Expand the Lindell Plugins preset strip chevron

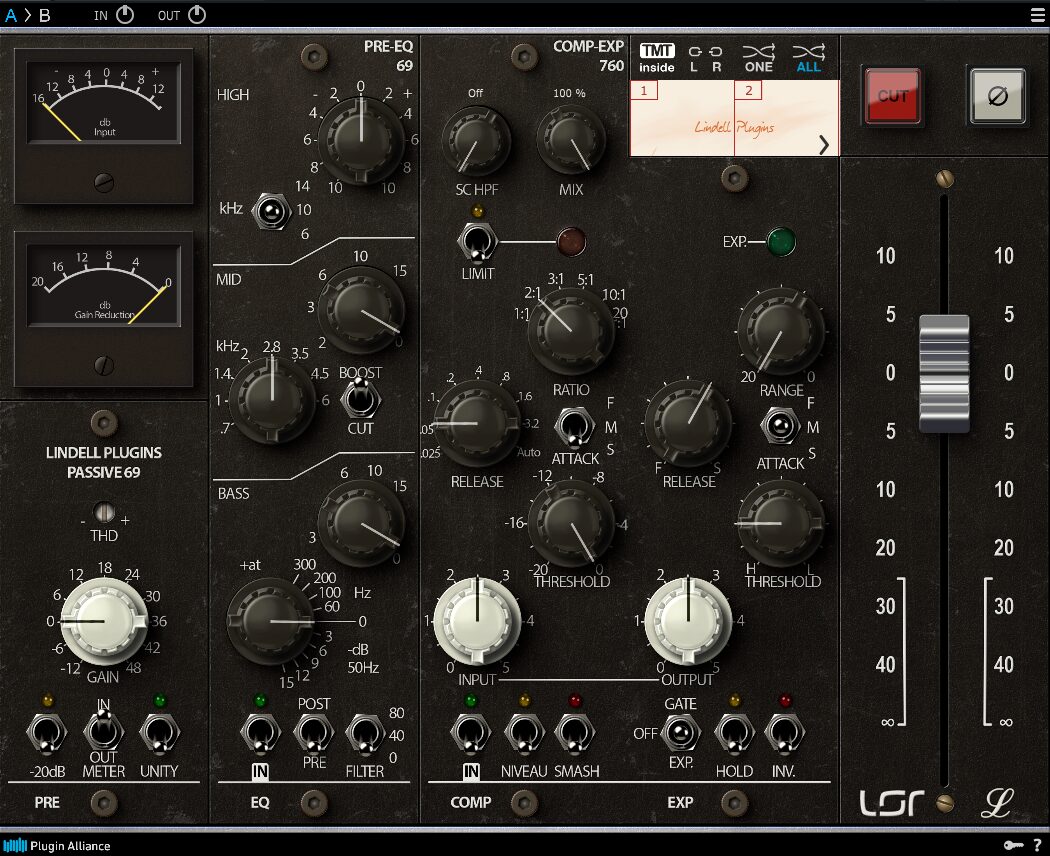pos(822,144)
